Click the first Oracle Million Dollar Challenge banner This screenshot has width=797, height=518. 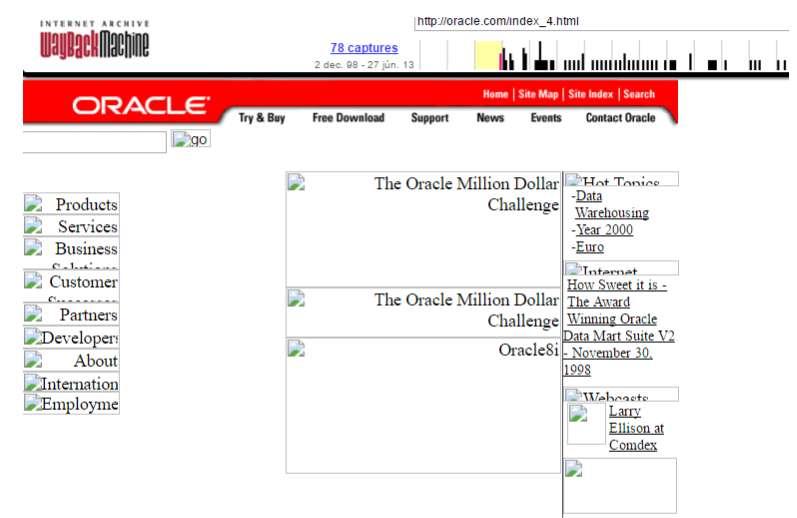(x=423, y=229)
